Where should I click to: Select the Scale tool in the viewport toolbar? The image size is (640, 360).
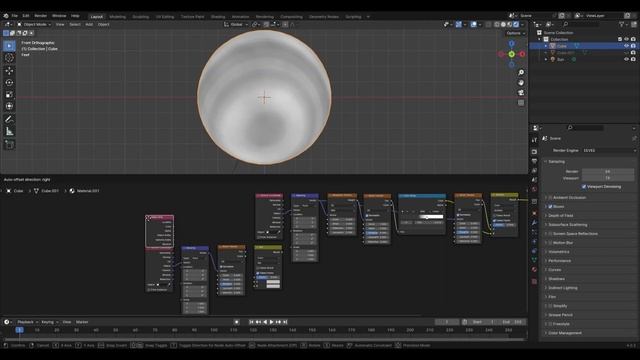[9, 94]
